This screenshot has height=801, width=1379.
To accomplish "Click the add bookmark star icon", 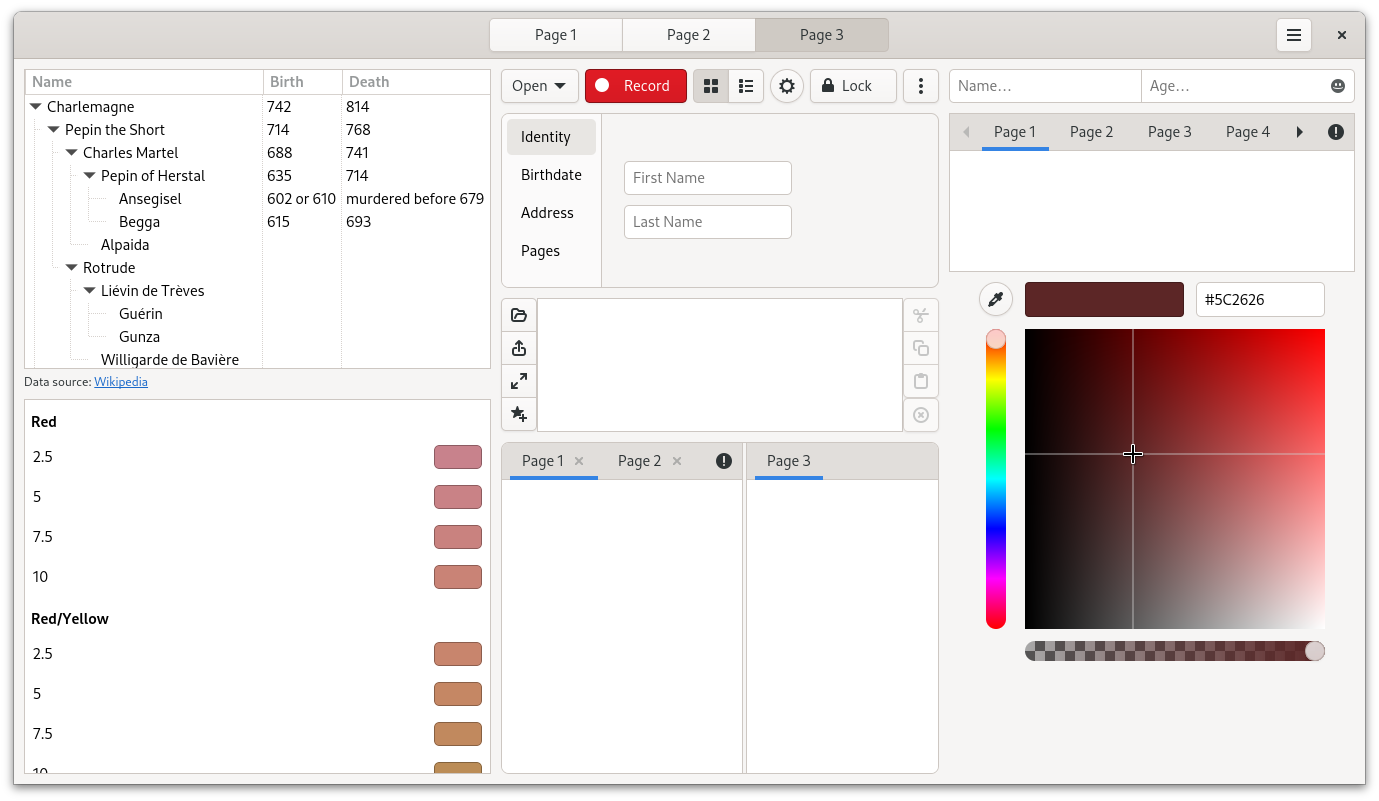I will (x=519, y=414).
